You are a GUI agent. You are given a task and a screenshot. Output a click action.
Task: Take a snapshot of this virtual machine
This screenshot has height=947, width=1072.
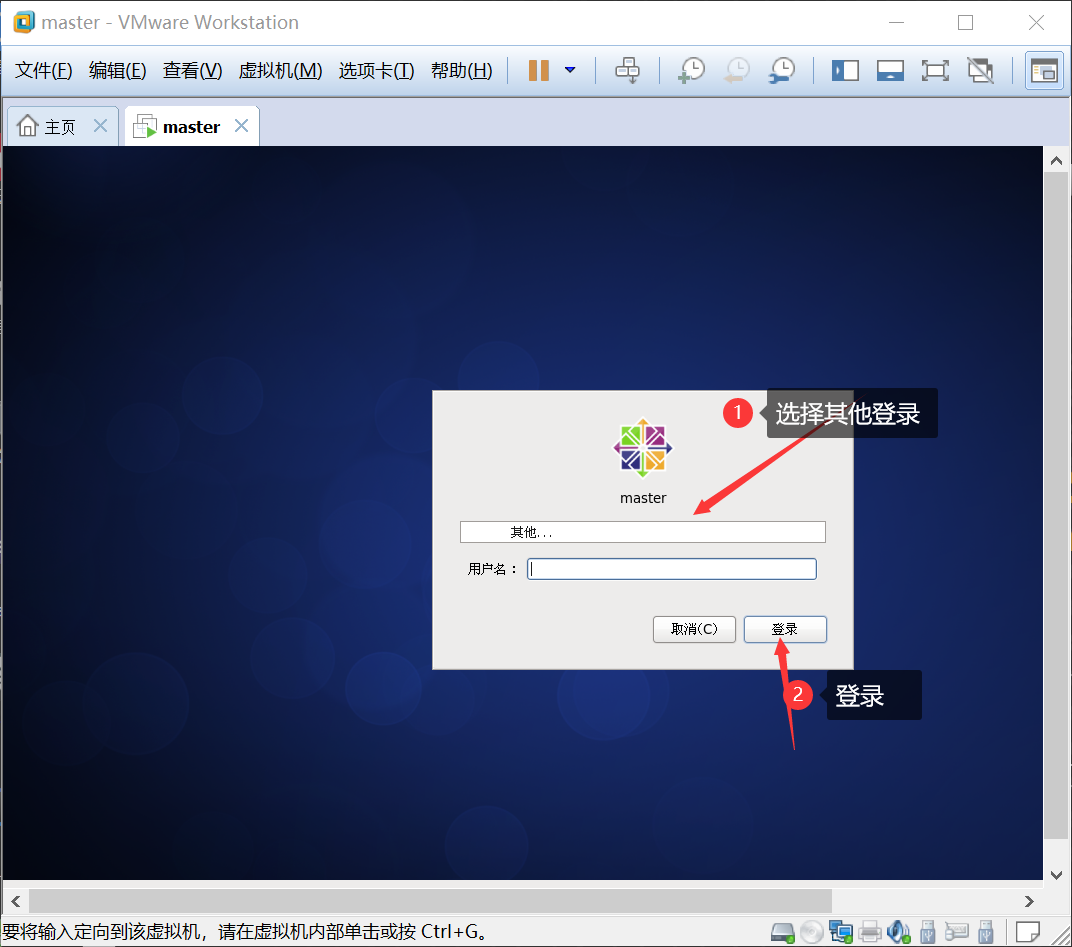691,70
